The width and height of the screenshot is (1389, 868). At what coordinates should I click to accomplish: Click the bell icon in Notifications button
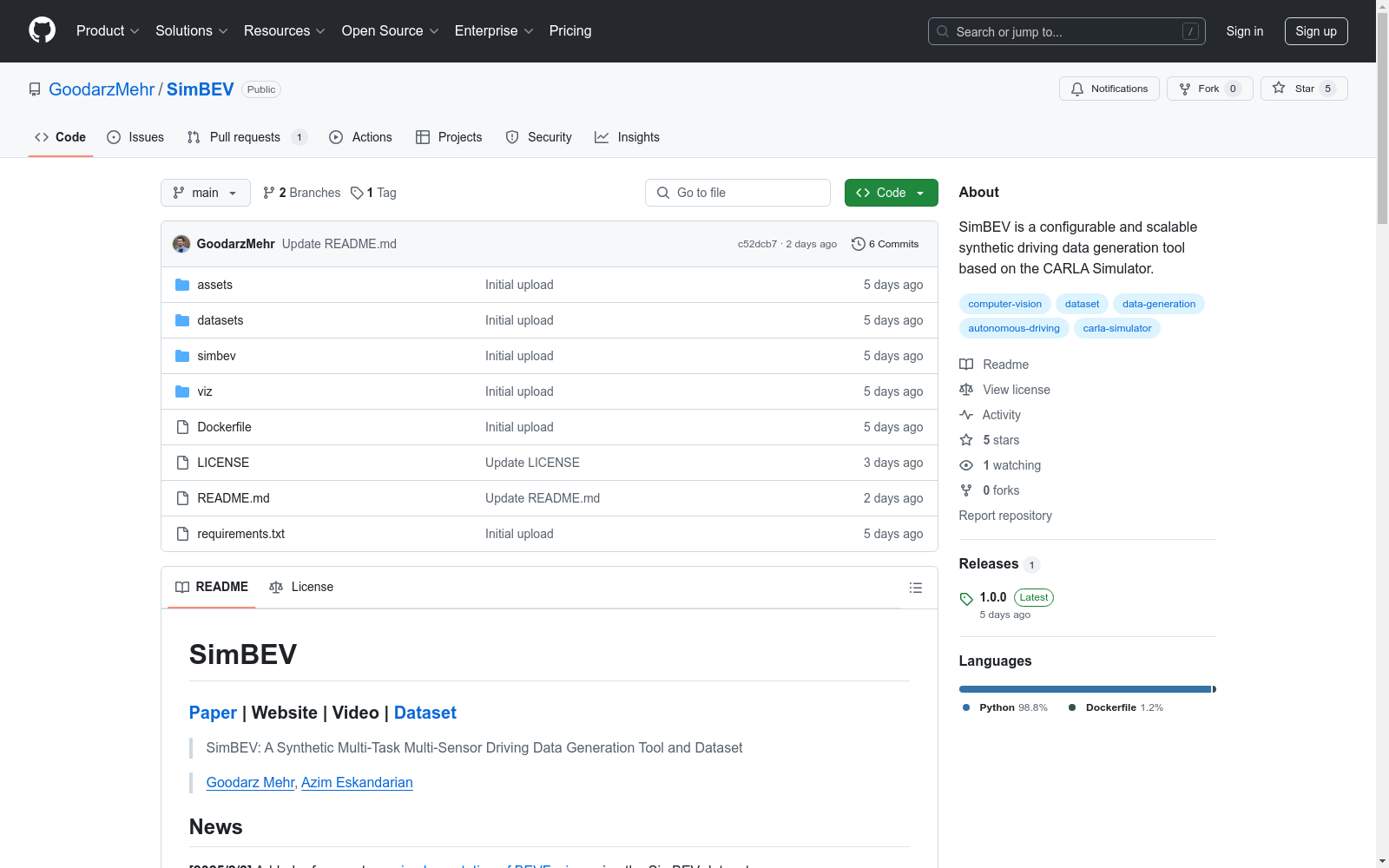coord(1077,89)
